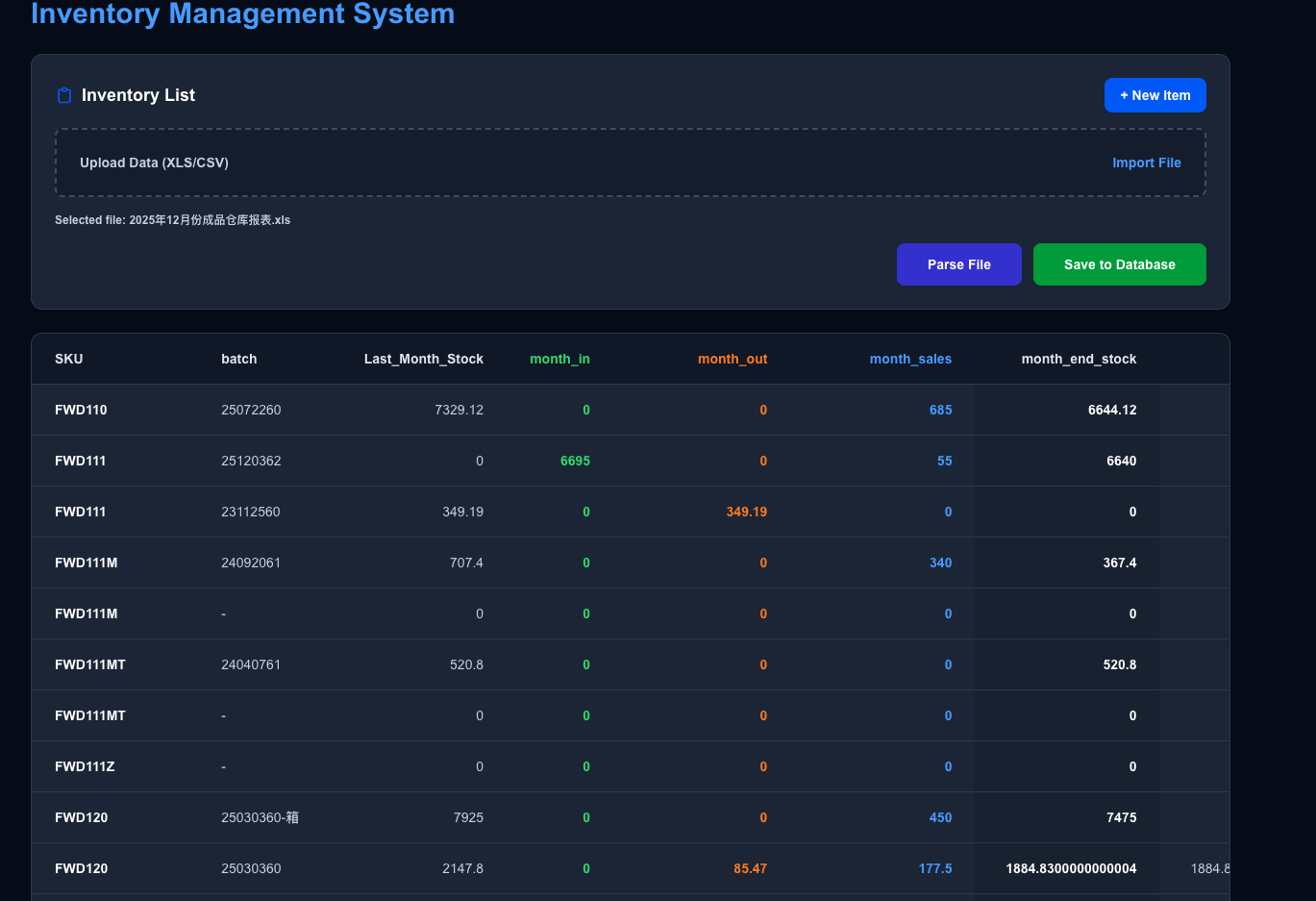Click month end stock 520.8
The width and height of the screenshot is (1316, 901).
pyautogui.click(x=1120, y=664)
